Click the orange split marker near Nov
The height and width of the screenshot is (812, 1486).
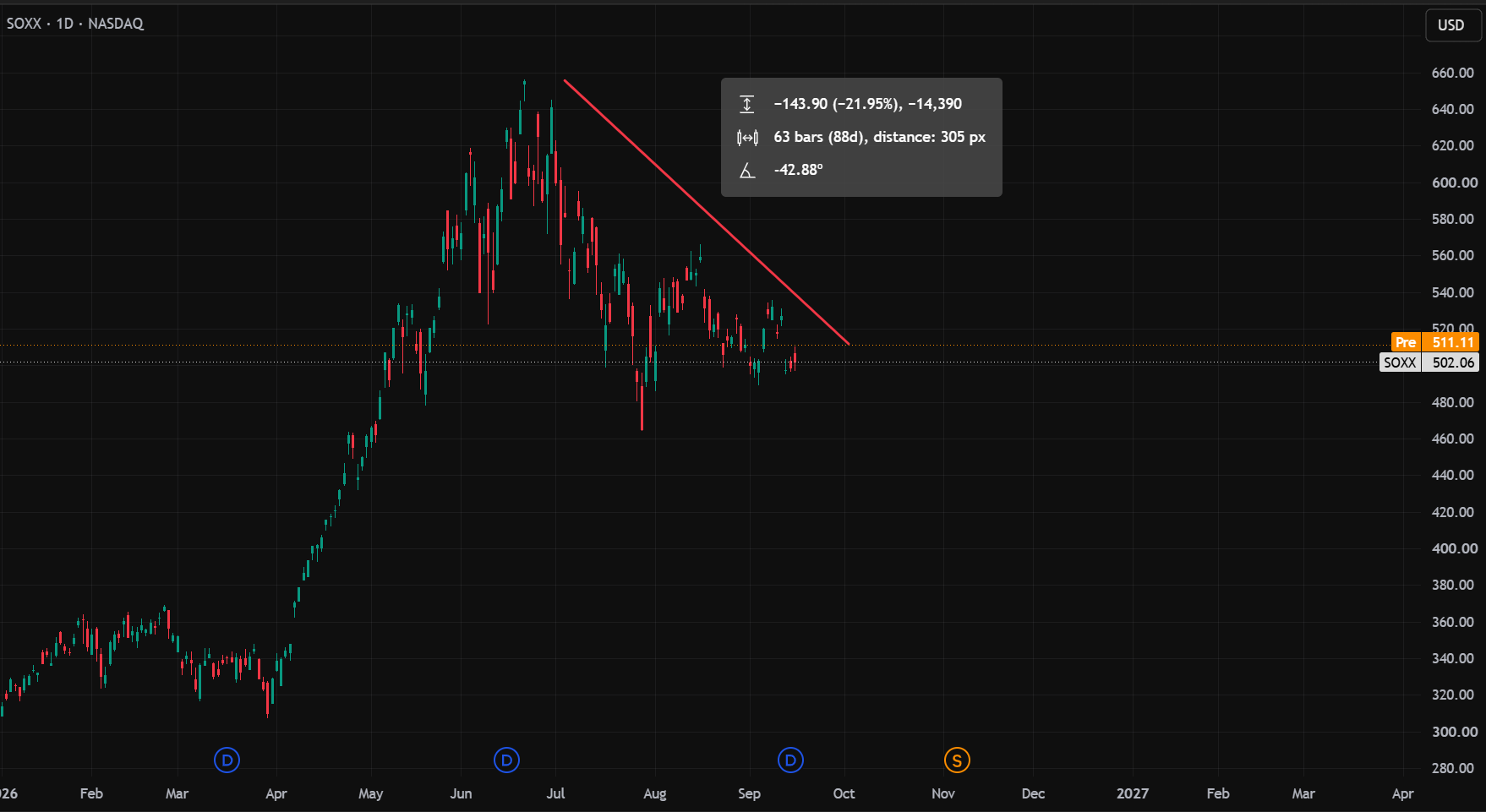pos(957,760)
